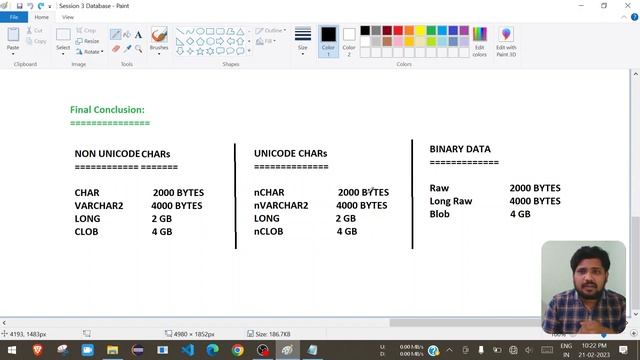This screenshot has height=360, width=640.
Task: Click the Resize button
Action: (x=87, y=41)
